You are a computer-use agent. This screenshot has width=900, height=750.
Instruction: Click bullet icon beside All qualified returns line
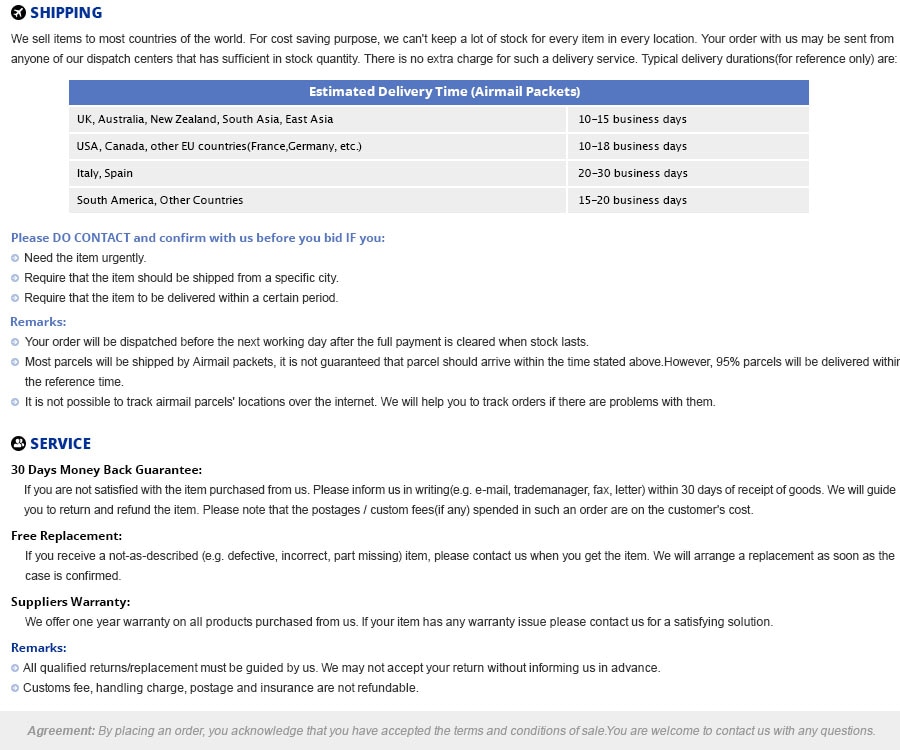click(x=15, y=668)
